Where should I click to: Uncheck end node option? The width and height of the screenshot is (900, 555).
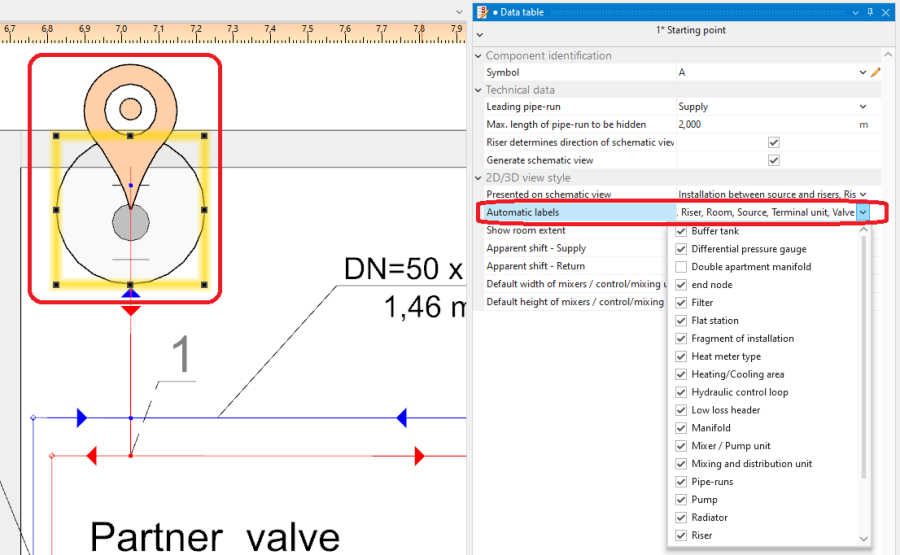681,285
